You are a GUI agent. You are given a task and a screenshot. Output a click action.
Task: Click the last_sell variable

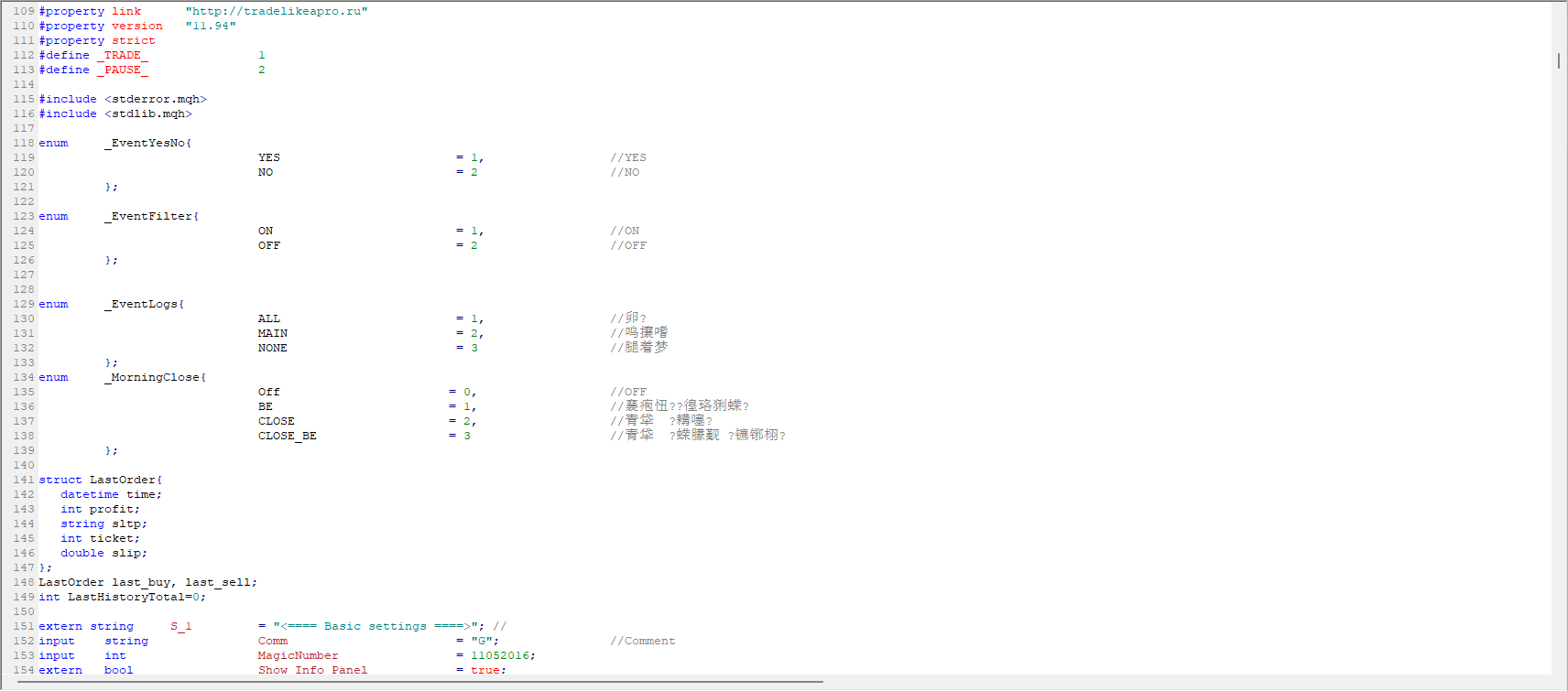pos(218,582)
